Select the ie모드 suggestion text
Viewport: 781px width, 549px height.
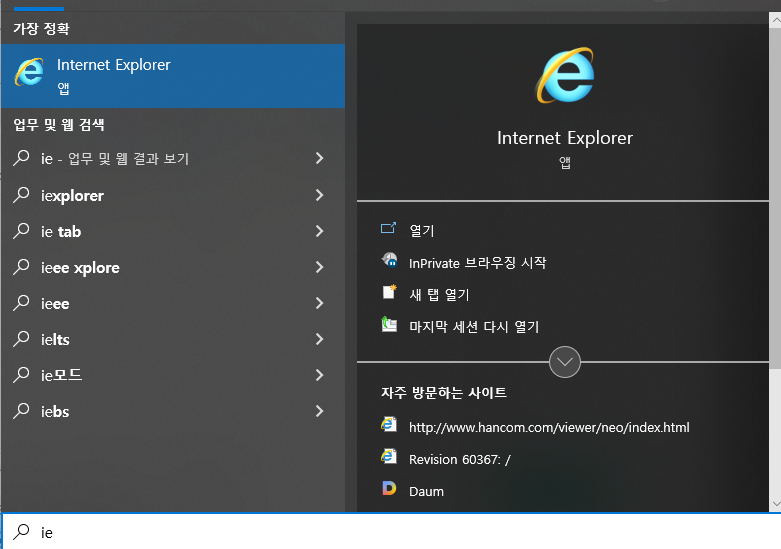coord(61,375)
